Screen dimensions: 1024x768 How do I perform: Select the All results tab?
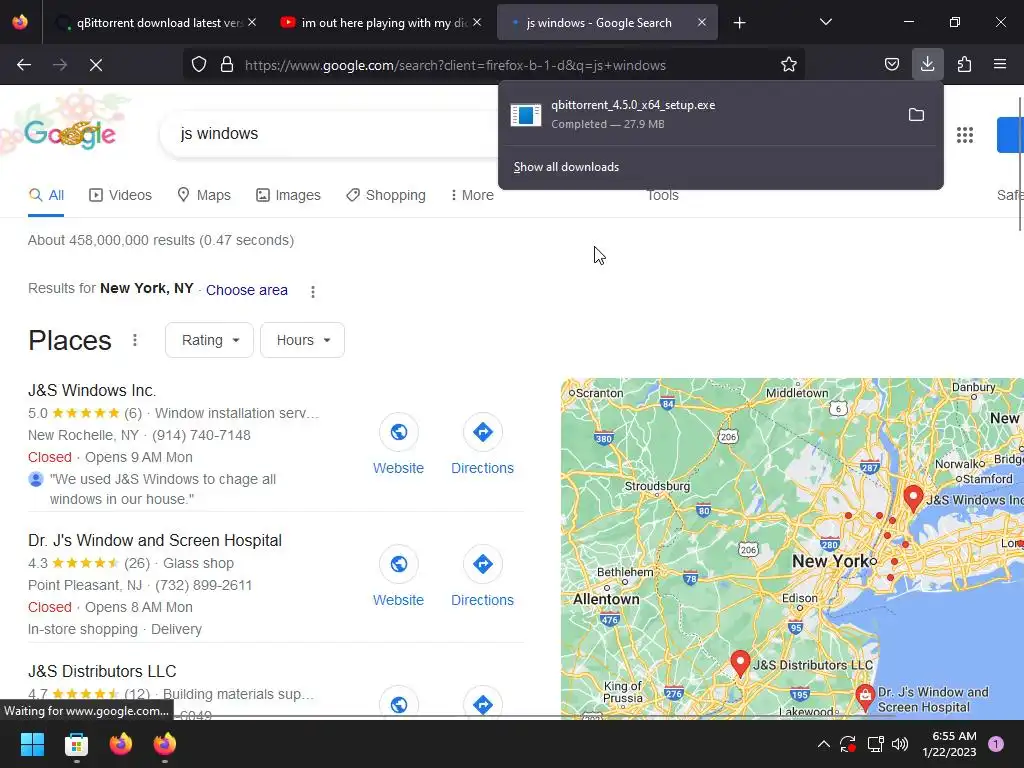46,195
